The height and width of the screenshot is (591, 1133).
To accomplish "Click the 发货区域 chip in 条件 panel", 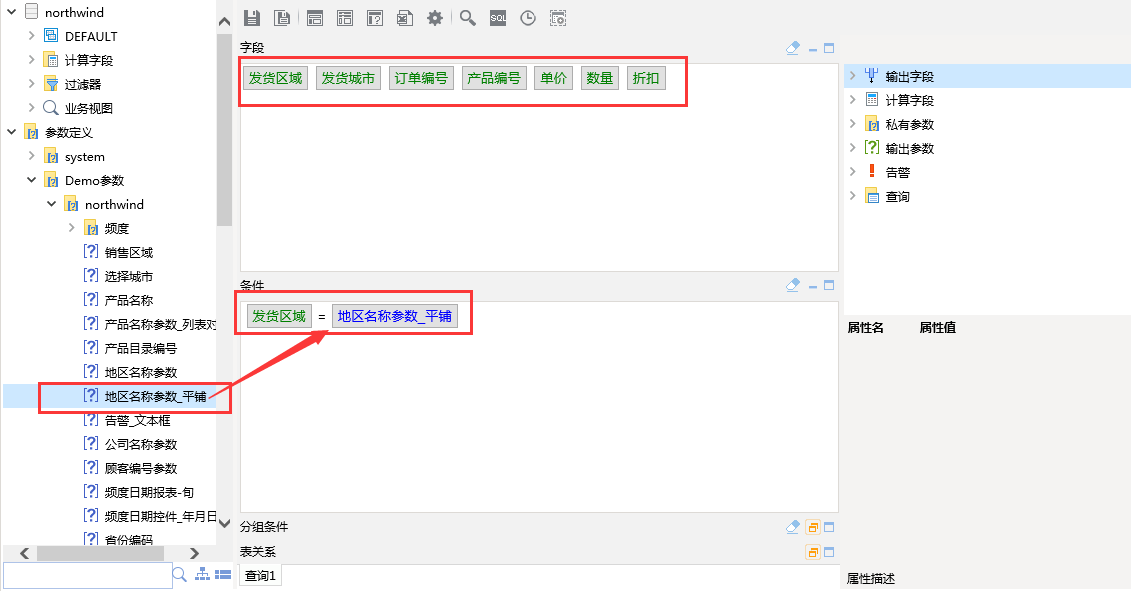I will tap(279, 316).
